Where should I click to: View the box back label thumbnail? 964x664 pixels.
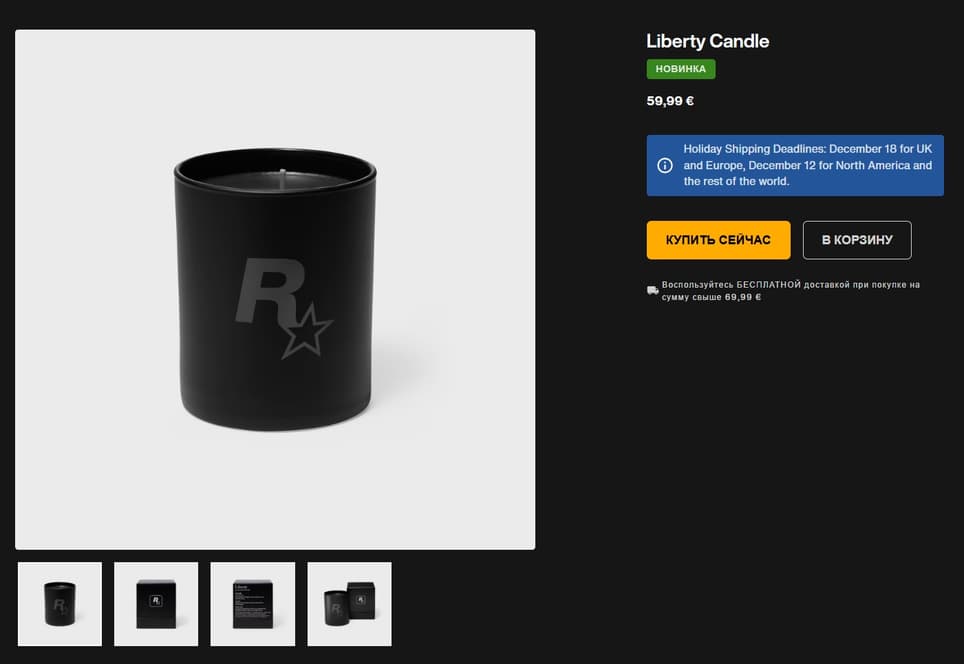point(253,604)
